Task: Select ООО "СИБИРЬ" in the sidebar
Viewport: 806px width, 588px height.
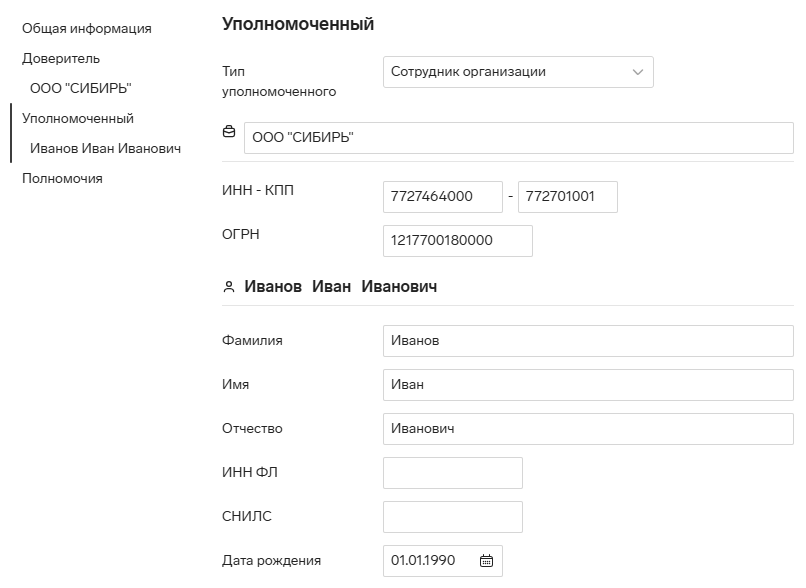Action: pos(81,88)
